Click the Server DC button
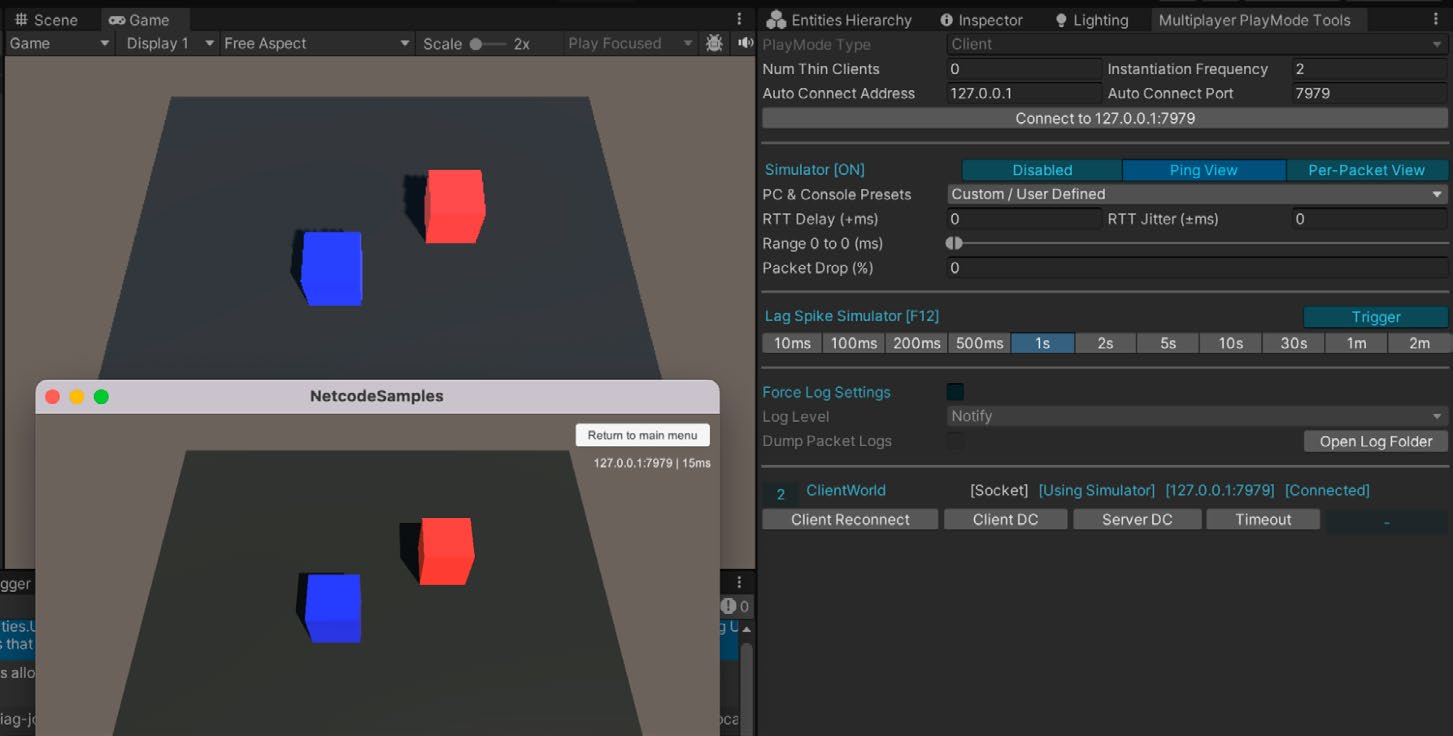1453x736 pixels. click(1137, 520)
